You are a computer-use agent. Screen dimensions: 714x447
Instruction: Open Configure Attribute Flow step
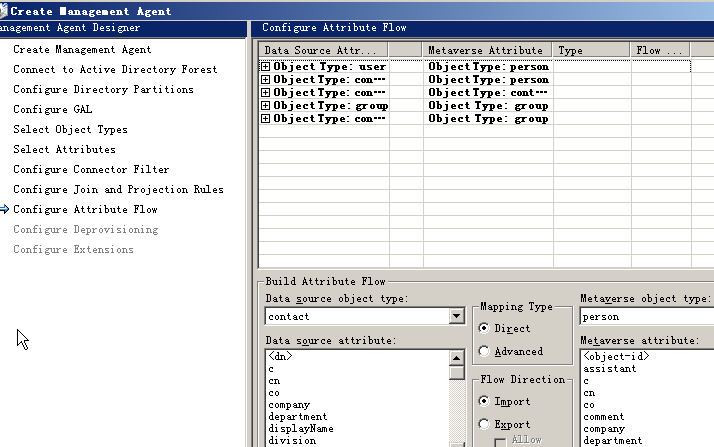[85, 210]
